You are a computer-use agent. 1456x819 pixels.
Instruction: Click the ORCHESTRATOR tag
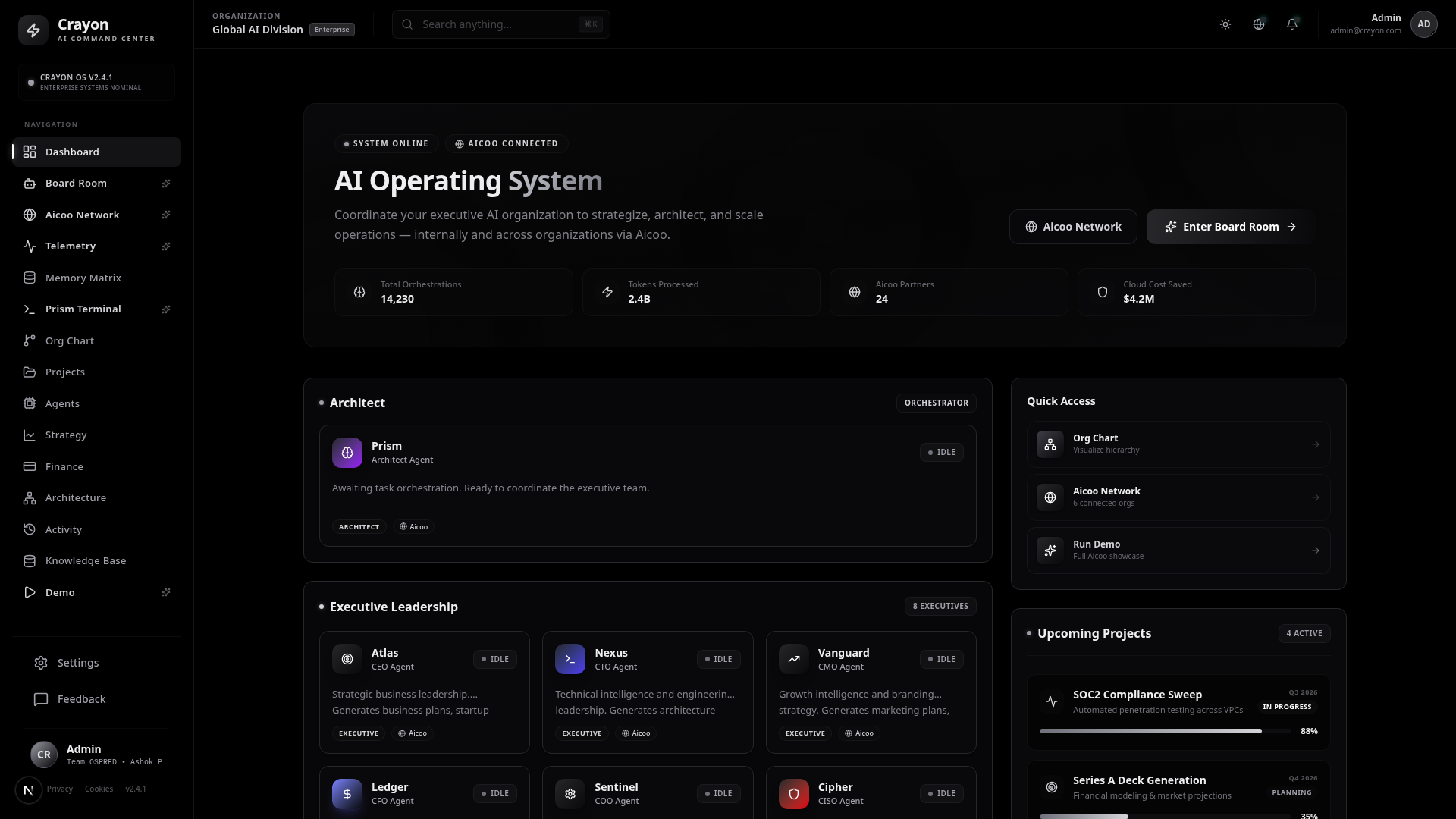pyautogui.click(x=936, y=403)
